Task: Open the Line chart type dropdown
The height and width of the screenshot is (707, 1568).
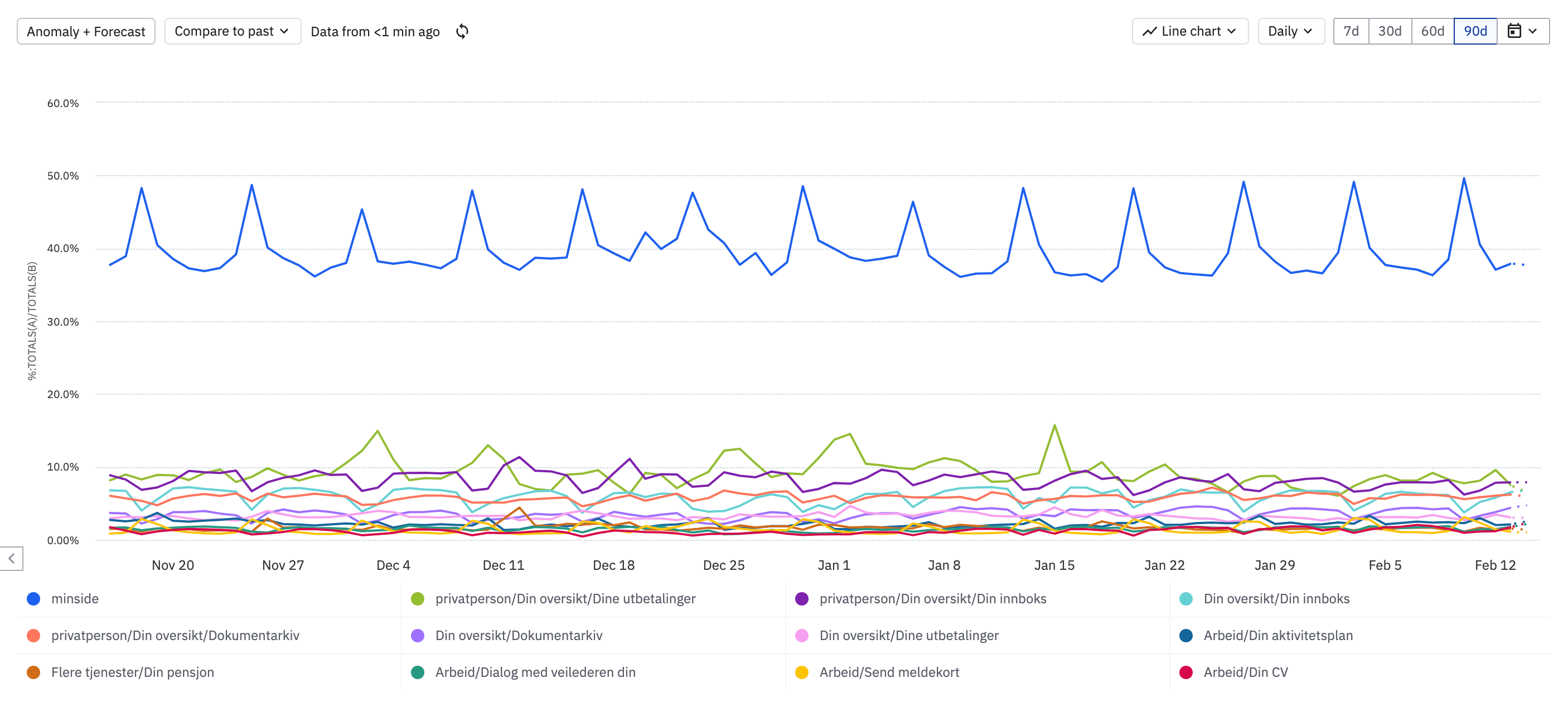Action: (x=1189, y=31)
